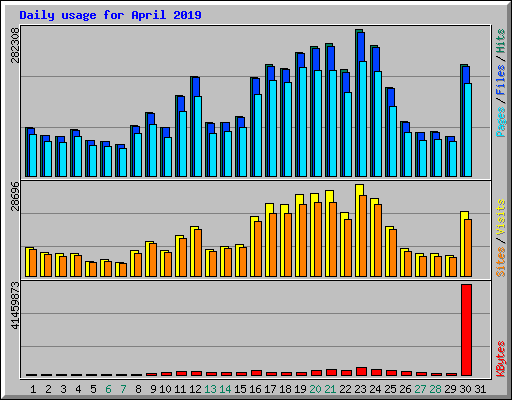Click the orange sites bar for day 16

point(258,249)
